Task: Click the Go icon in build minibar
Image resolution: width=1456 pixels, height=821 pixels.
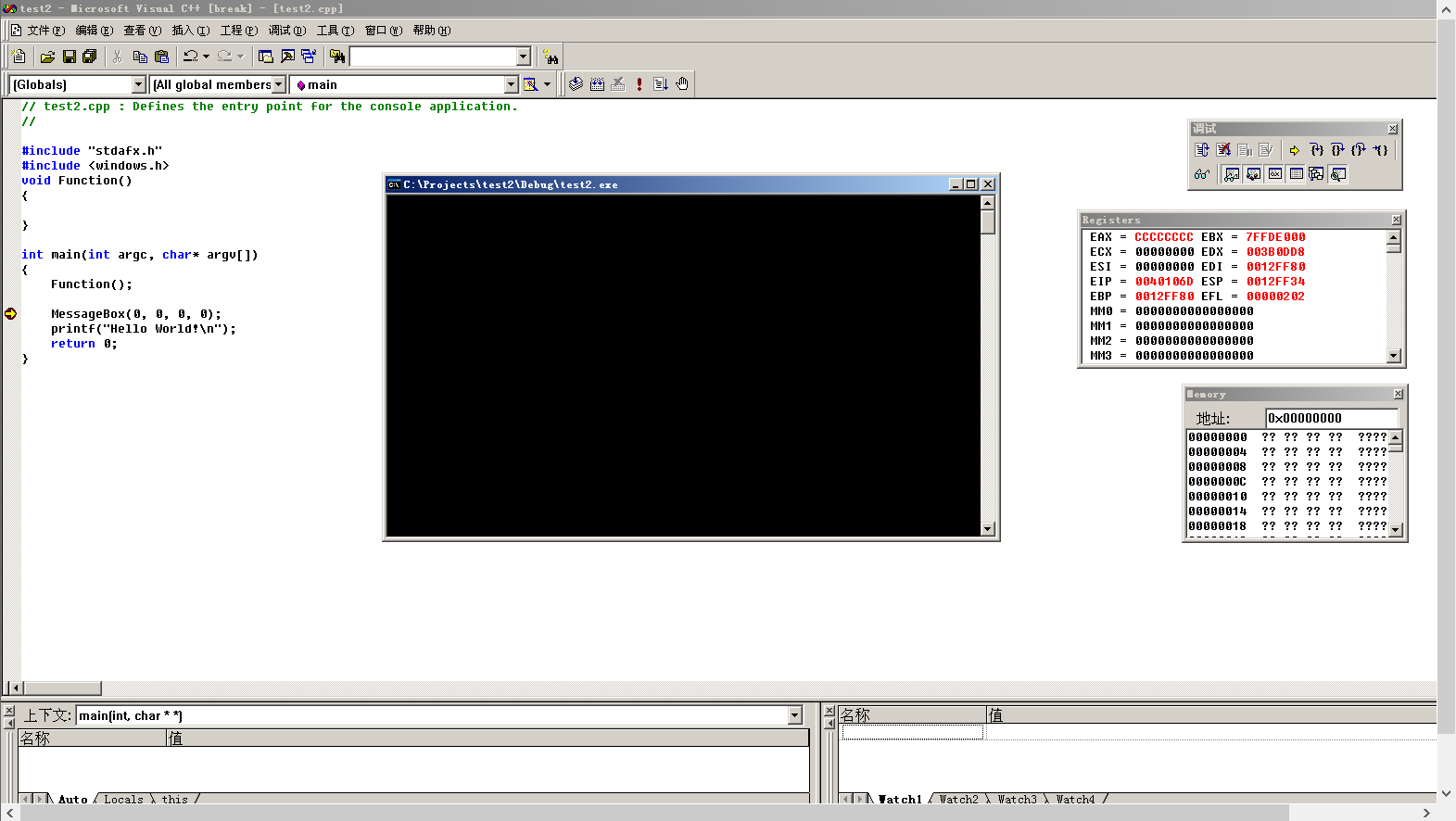Action: pos(661,83)
